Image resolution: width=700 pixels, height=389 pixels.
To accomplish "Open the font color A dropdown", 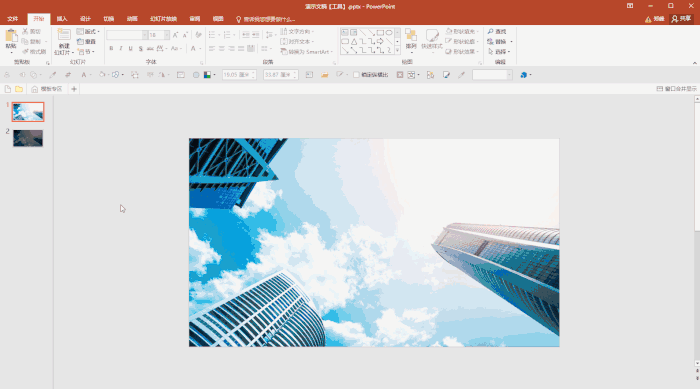I will (200, 48).
